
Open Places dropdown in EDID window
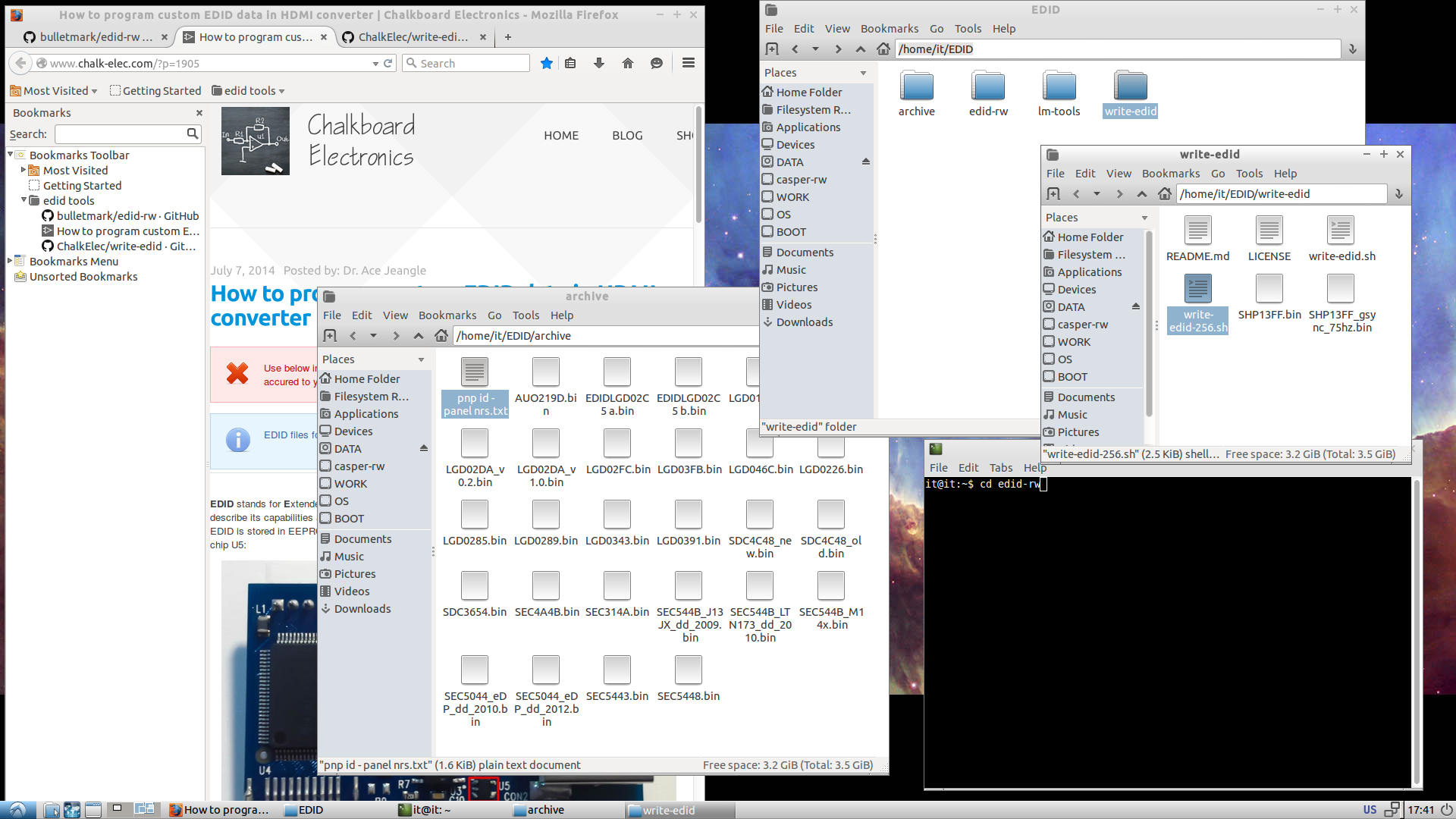point(863,73)
